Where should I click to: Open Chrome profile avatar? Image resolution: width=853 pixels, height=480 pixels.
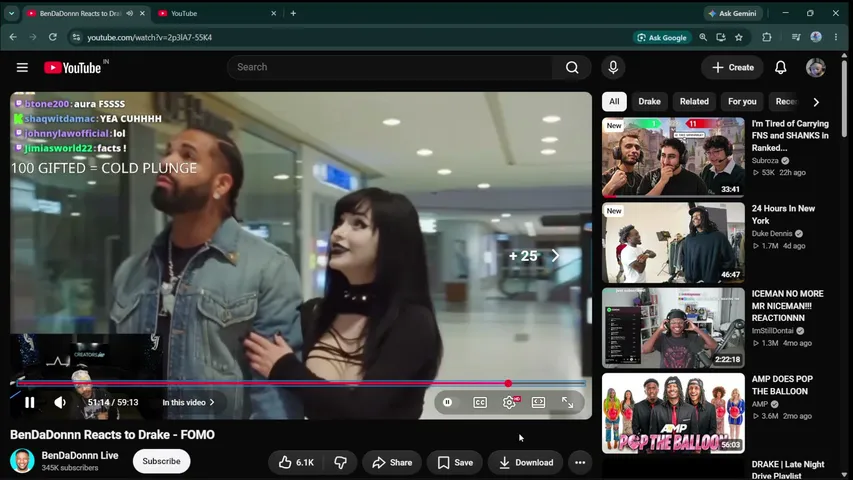816,38
